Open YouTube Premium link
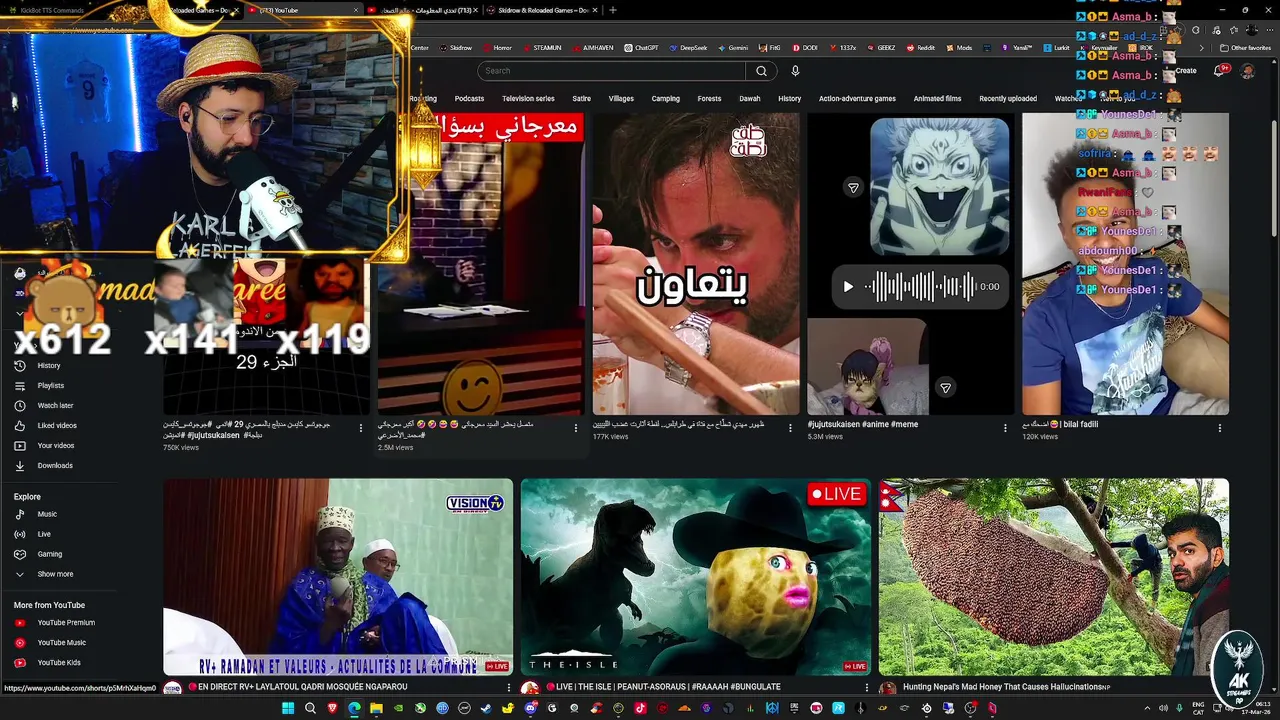Image resolution: width=1280 pixels, height=720 pixels. click(66, 623)
